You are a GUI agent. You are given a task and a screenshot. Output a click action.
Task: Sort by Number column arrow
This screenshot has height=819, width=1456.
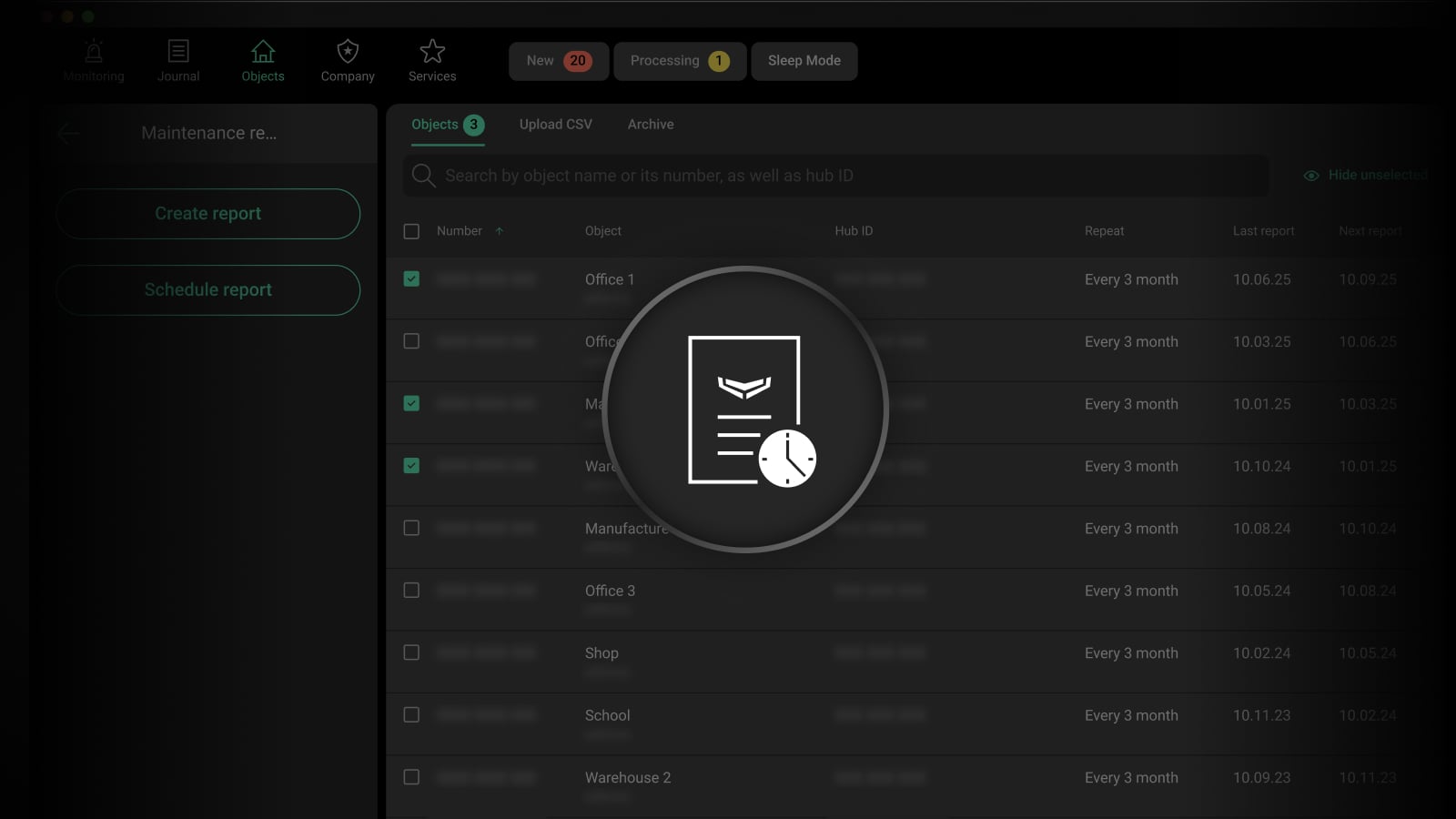coord(499,231)
